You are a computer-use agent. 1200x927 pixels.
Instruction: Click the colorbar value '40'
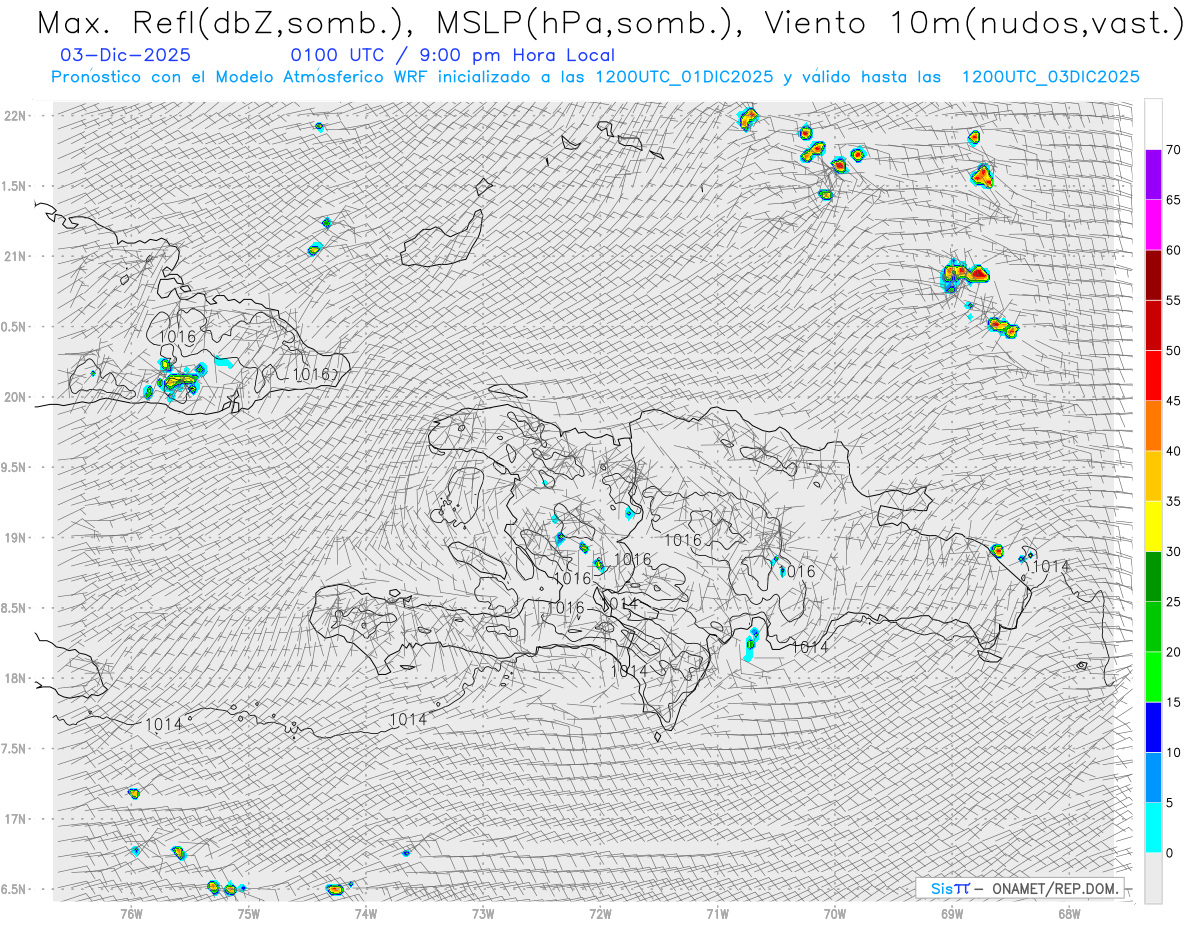click(x=1174, y=451)
